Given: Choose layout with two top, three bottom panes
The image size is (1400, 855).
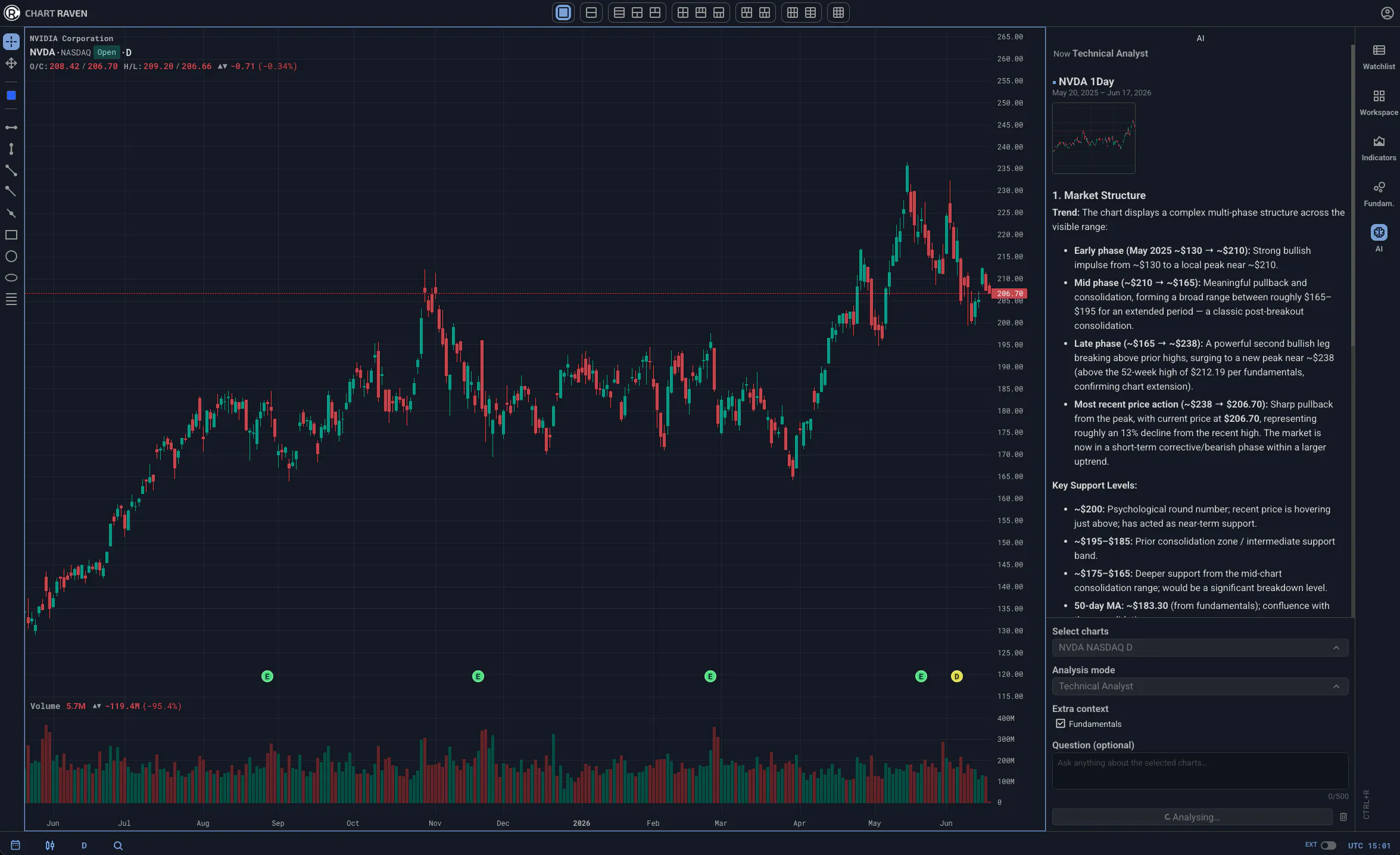Looking at the screenshot, I should 765,13.
